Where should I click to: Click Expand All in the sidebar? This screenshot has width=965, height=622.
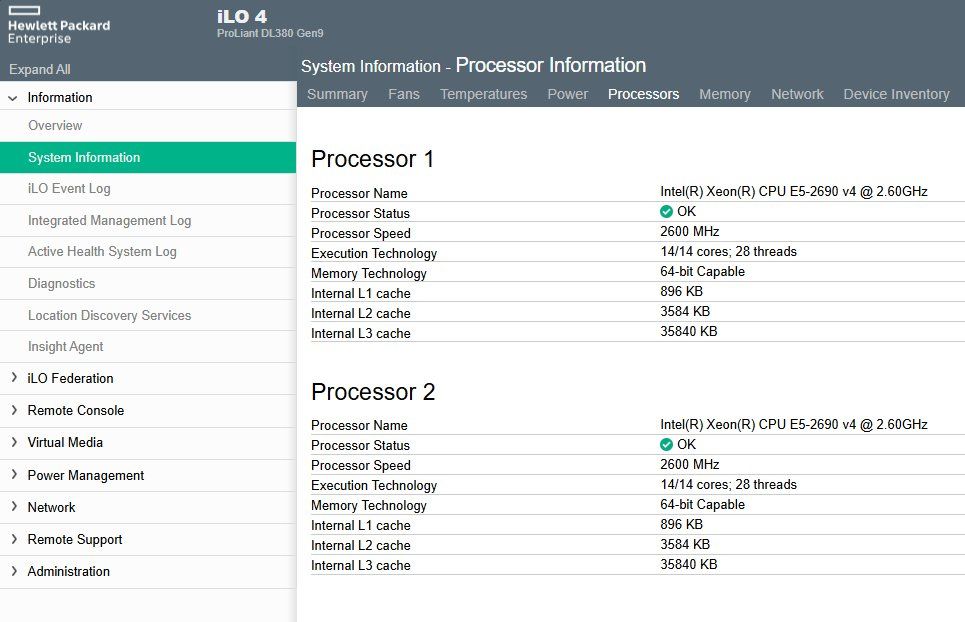click(39, 70)
